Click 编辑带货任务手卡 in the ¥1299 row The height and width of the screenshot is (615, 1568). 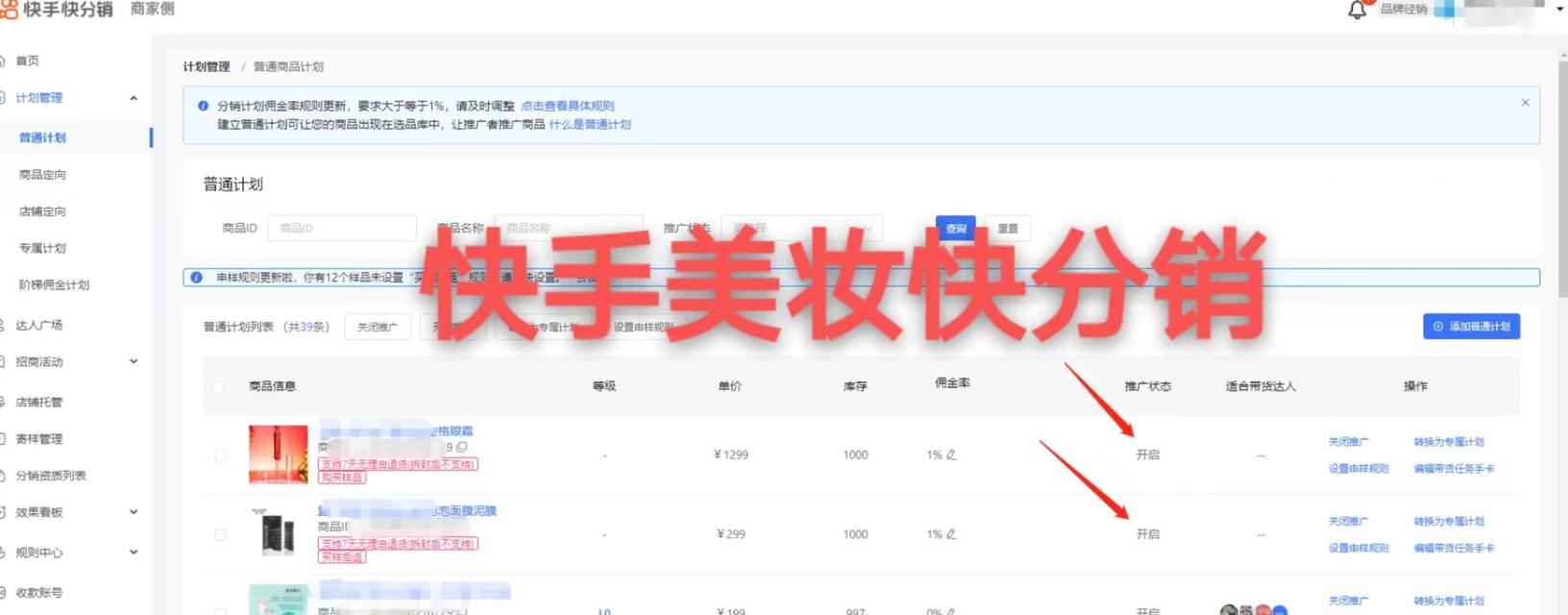click(x=1454, y=469)
